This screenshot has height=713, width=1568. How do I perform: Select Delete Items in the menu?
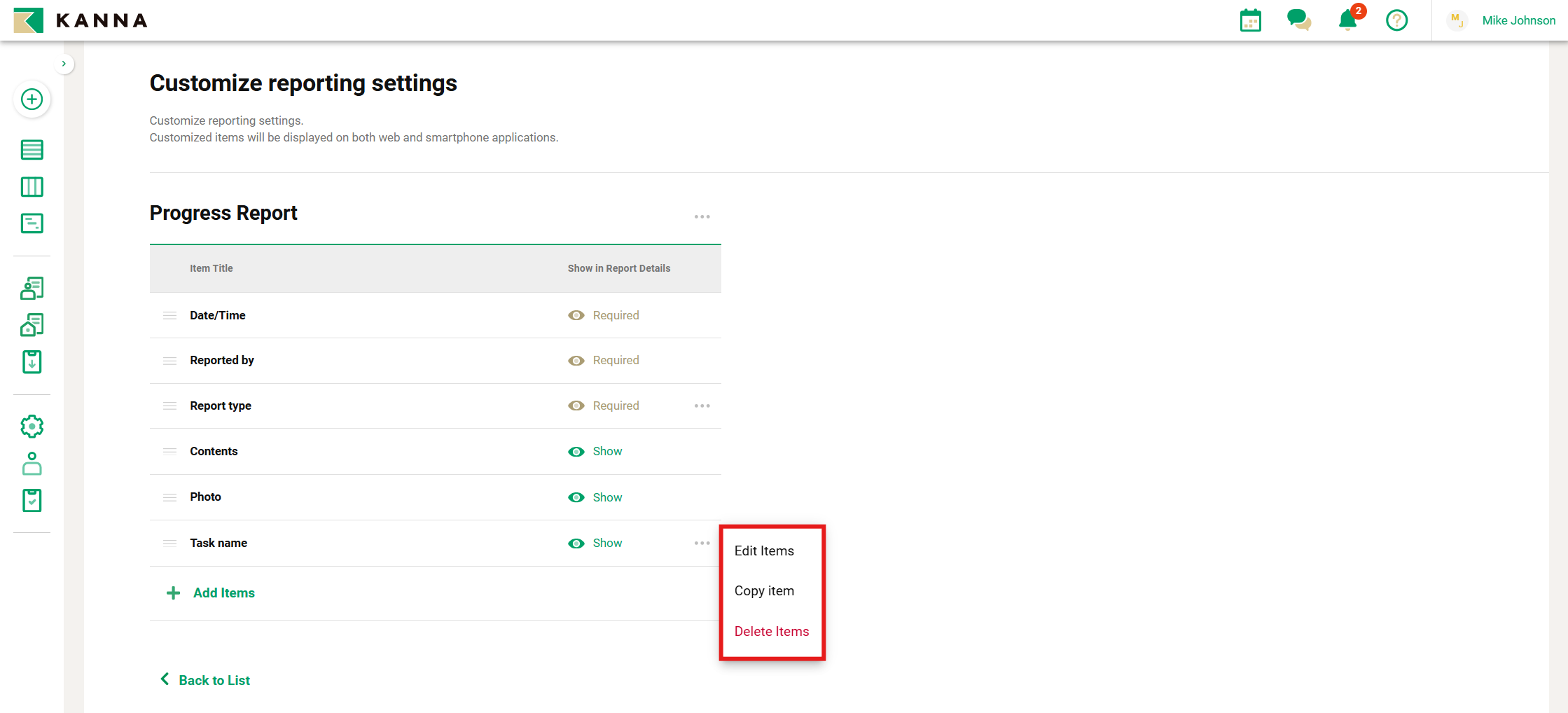point(771,632)
